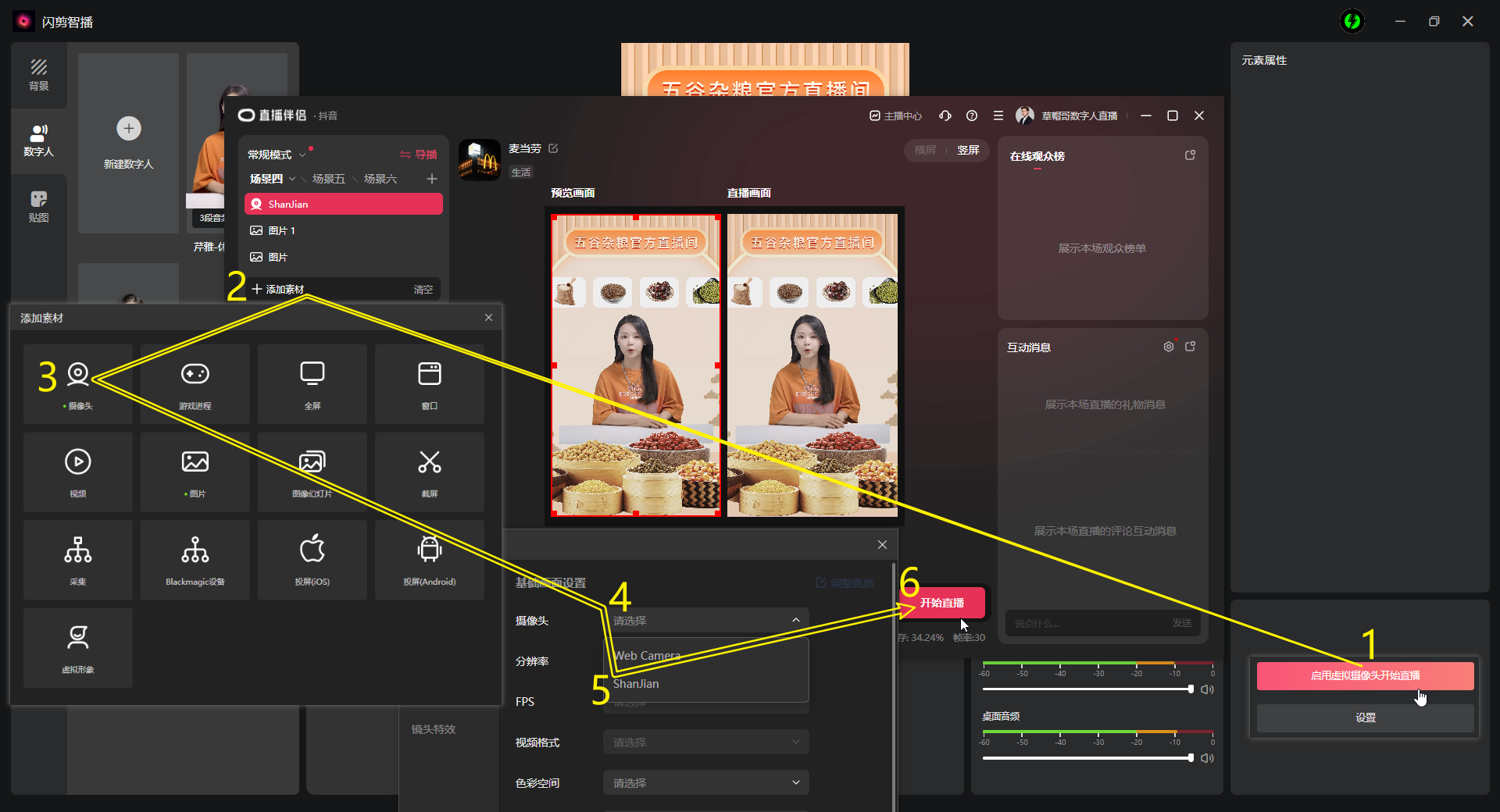The image size is (1500, 812).
Task: Switch to the 场景五 scene tab
Action: coord(328,179)
